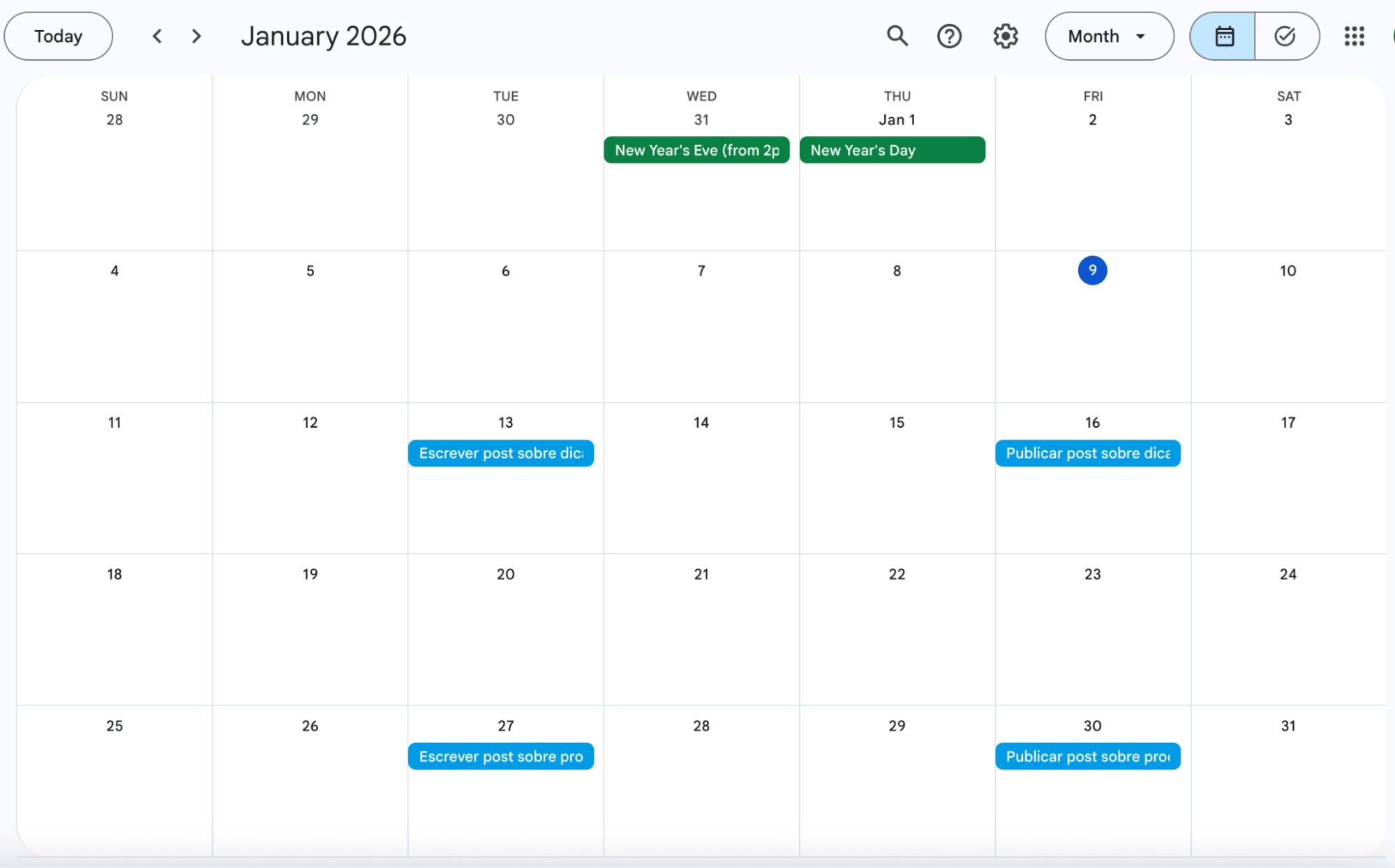Click the Google apps grid icon
Viewport: 1395px width, 868px height.
(x=1353, y=36)
